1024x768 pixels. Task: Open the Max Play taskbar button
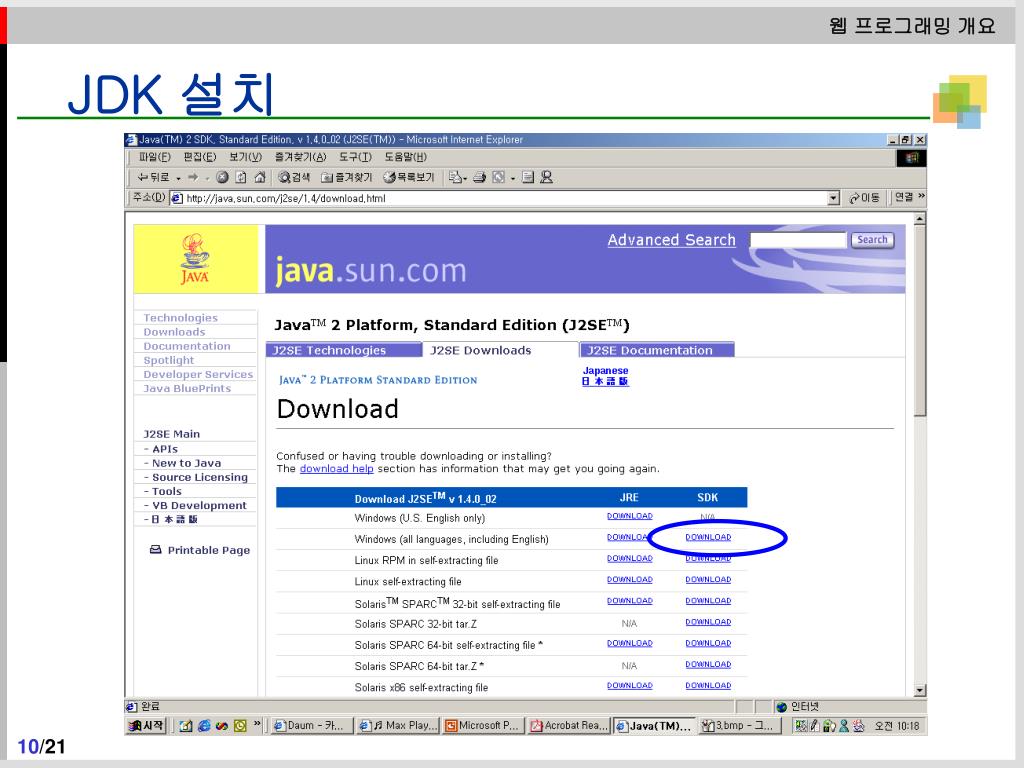click(x=398, y=726)
